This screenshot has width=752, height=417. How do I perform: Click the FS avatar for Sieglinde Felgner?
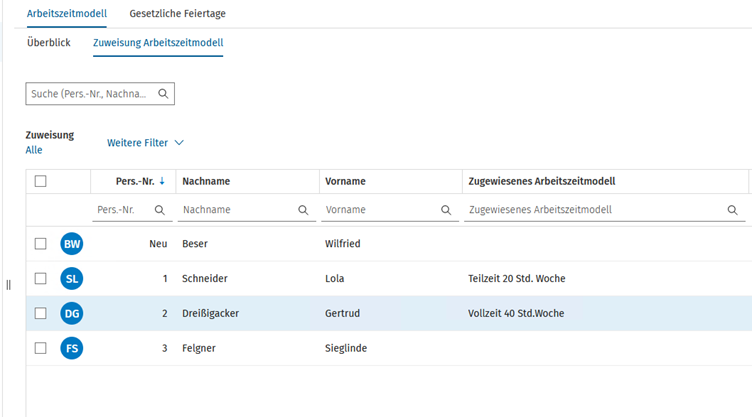pos(72,349)
